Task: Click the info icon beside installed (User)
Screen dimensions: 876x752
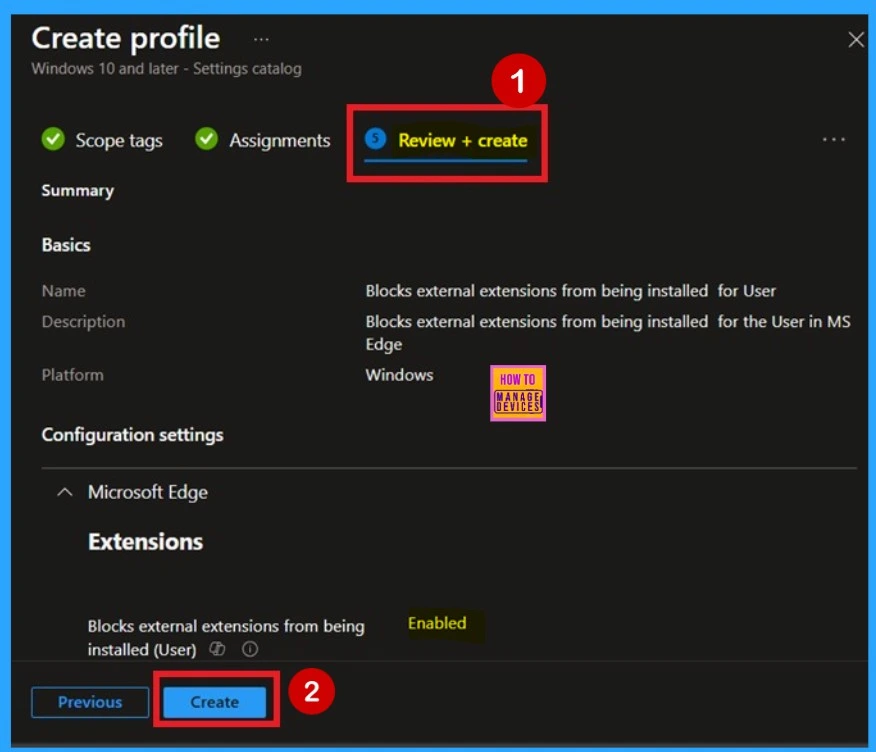Action: pos(250,649)
